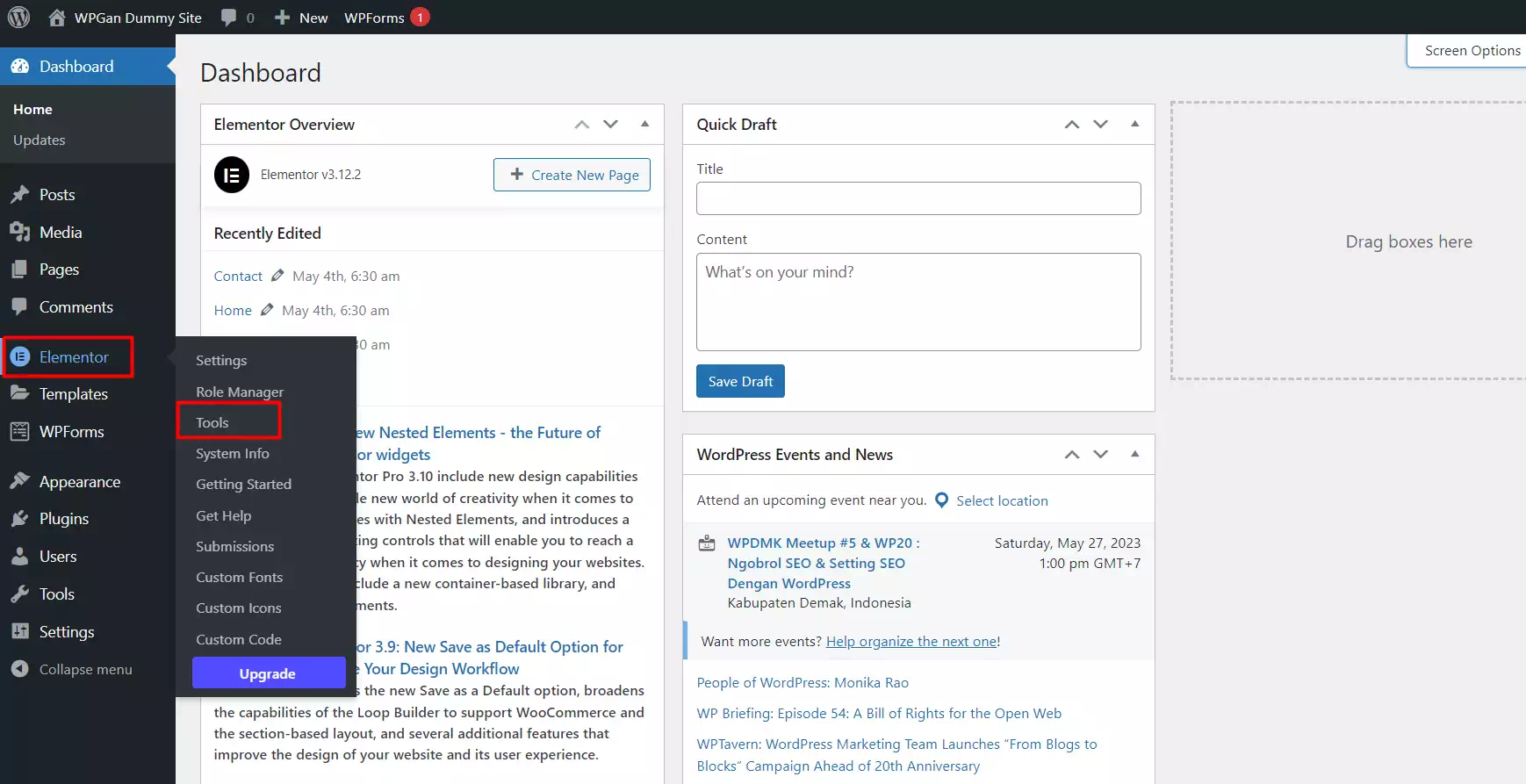1526x784 pixels.
Task: Click the Plugins plug icon
Action: (x=19, y=519)
